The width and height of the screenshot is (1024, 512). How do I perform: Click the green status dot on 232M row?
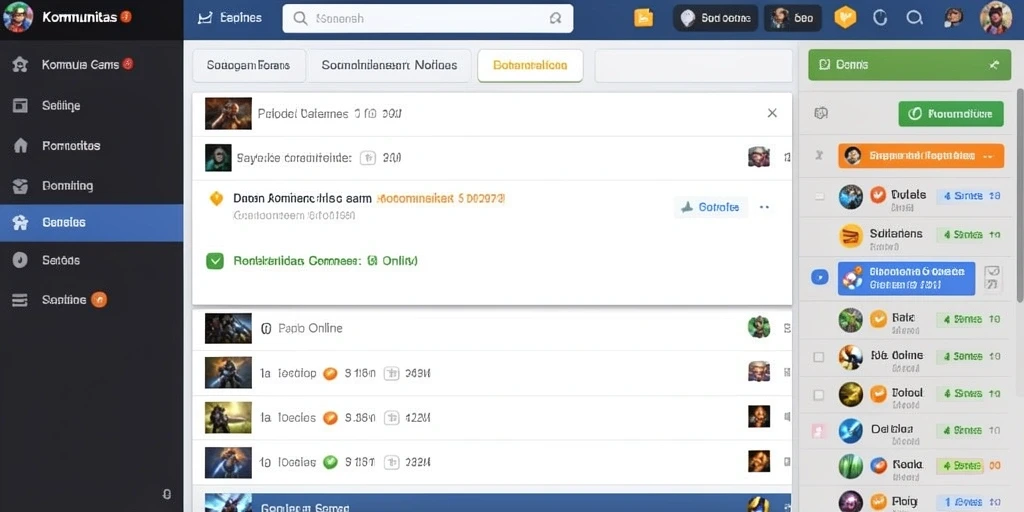330,462
